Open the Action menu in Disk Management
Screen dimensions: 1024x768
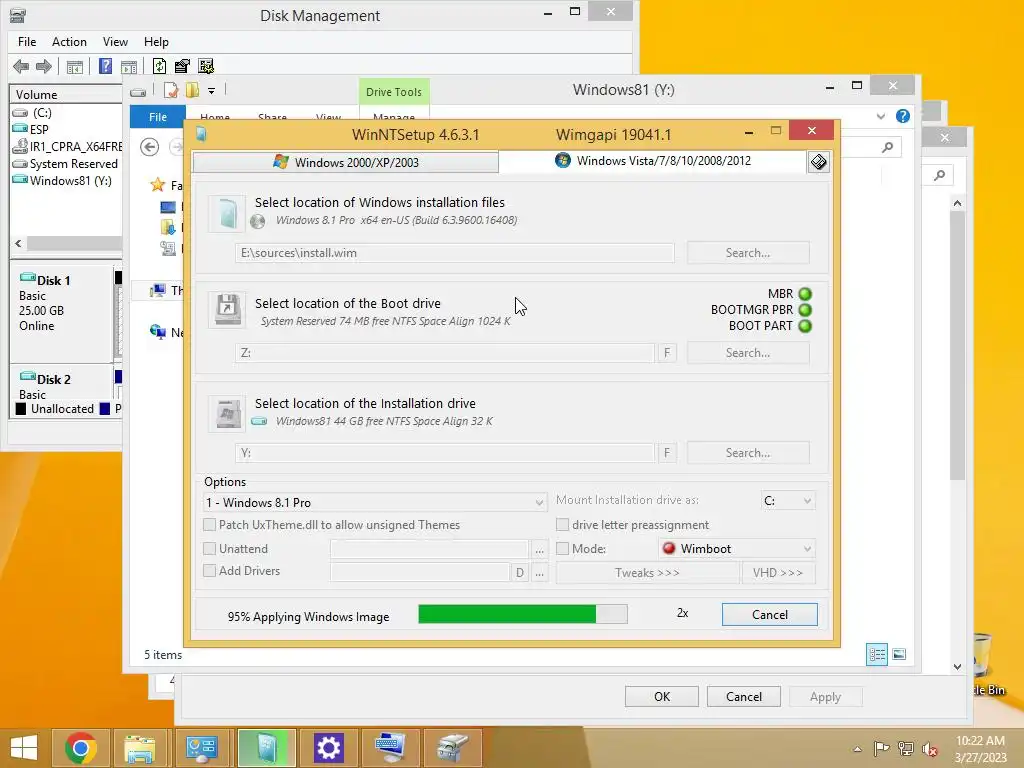(69, 42)
